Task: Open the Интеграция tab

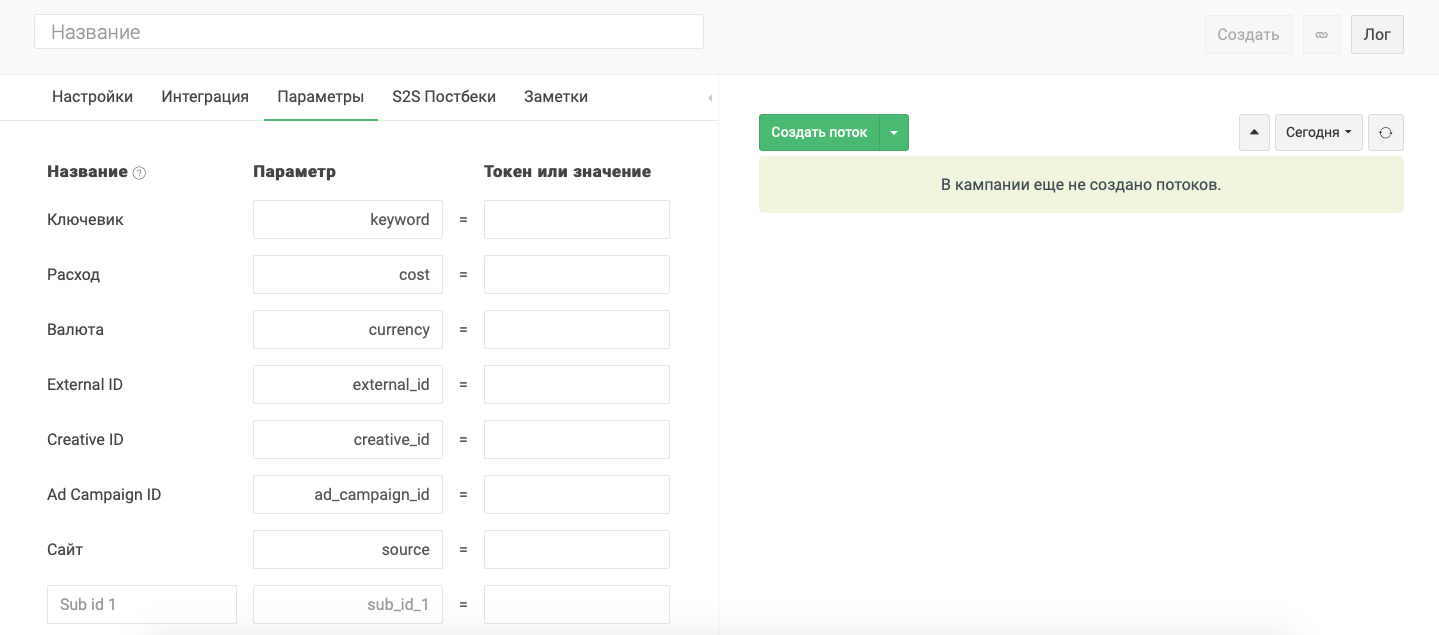Action: pos(205,97)
